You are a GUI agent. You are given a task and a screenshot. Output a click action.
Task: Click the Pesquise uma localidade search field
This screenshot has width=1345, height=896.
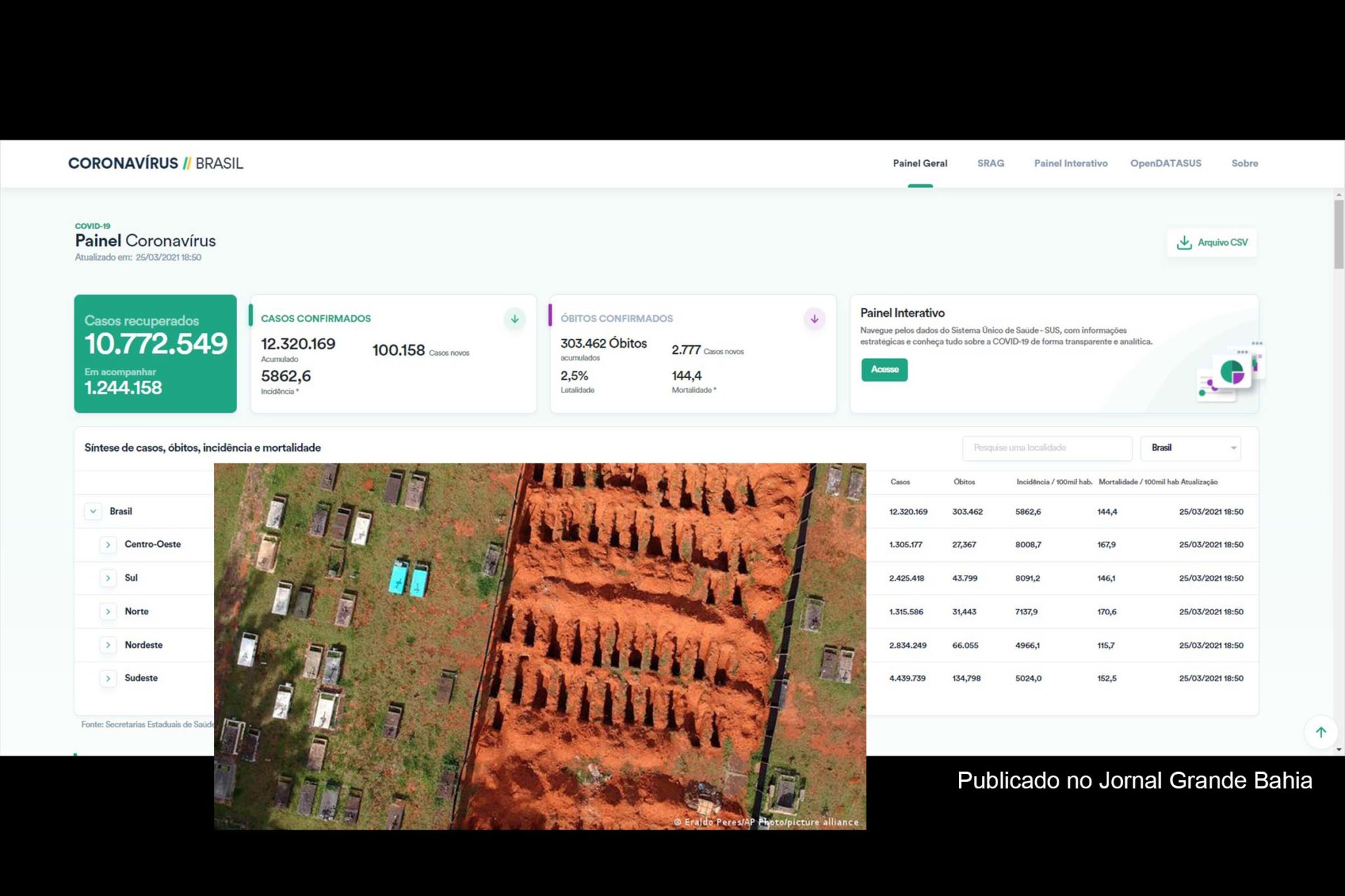[1047, 448]
